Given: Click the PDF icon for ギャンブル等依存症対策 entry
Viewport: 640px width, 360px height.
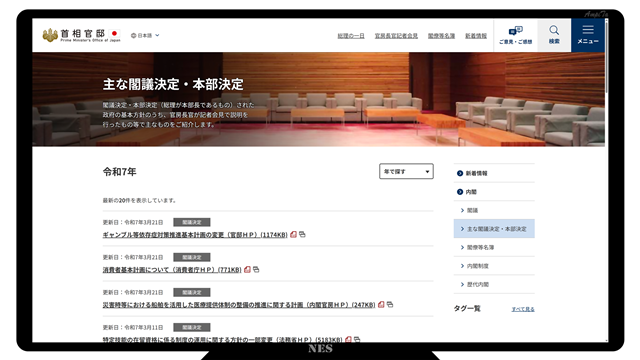Looking at the screenshot, I should pos(293,234).
